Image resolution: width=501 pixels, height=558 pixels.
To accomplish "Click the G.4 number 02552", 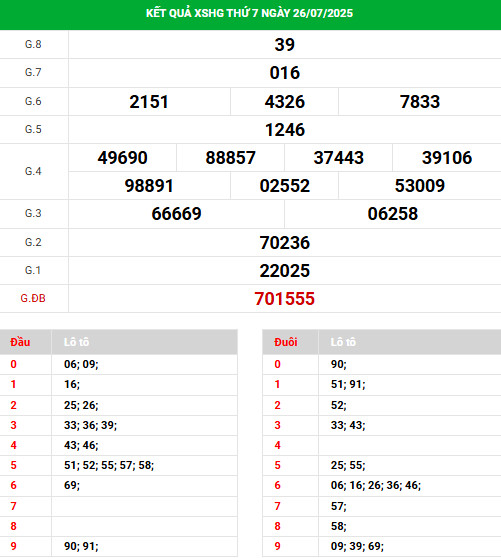I will point(285,186).
